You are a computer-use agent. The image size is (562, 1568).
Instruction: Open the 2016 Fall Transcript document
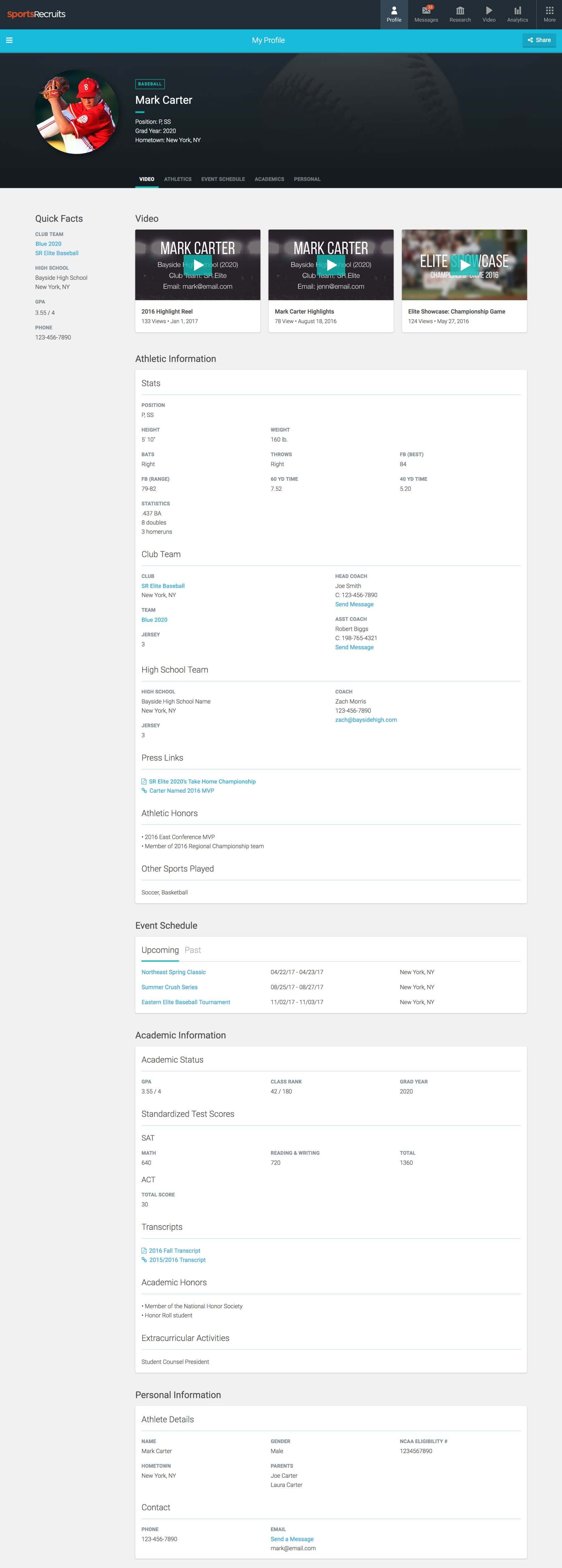point(171,1250)
